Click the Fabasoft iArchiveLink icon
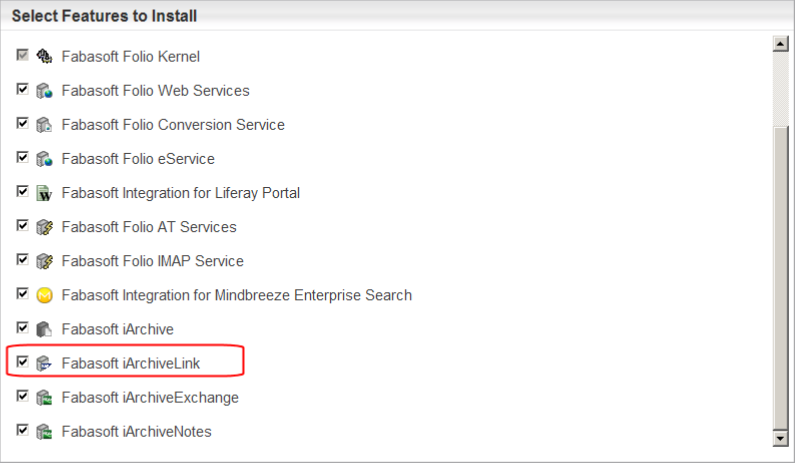Viewport: 795px width, 463px height. [44, 363]
